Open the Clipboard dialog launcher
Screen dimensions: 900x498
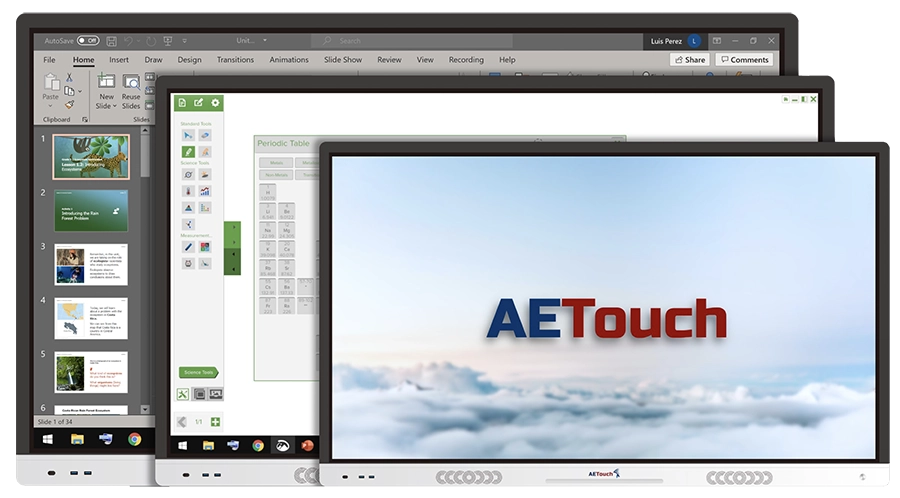click(x=85, y=119)
